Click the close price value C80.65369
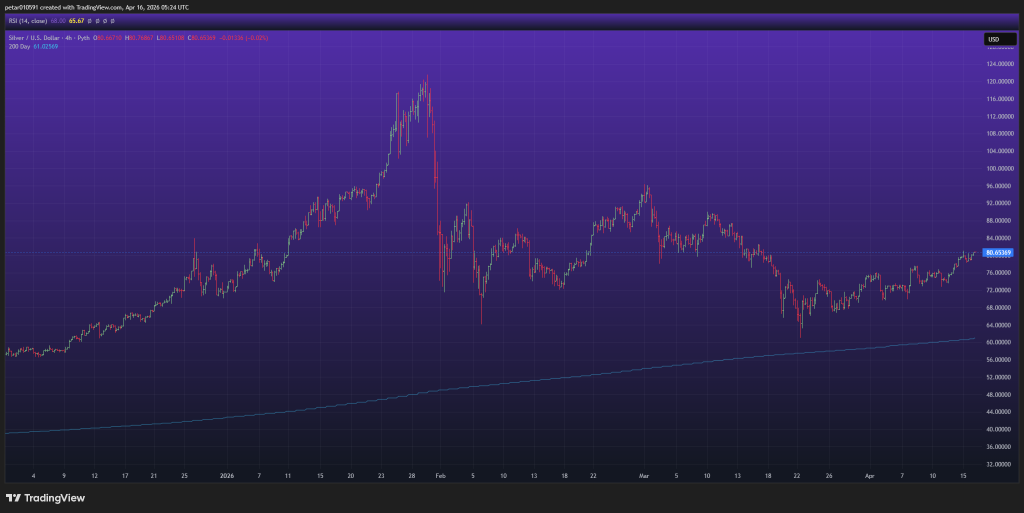This screenshot has height=513, width=1024. pos(202,38)
